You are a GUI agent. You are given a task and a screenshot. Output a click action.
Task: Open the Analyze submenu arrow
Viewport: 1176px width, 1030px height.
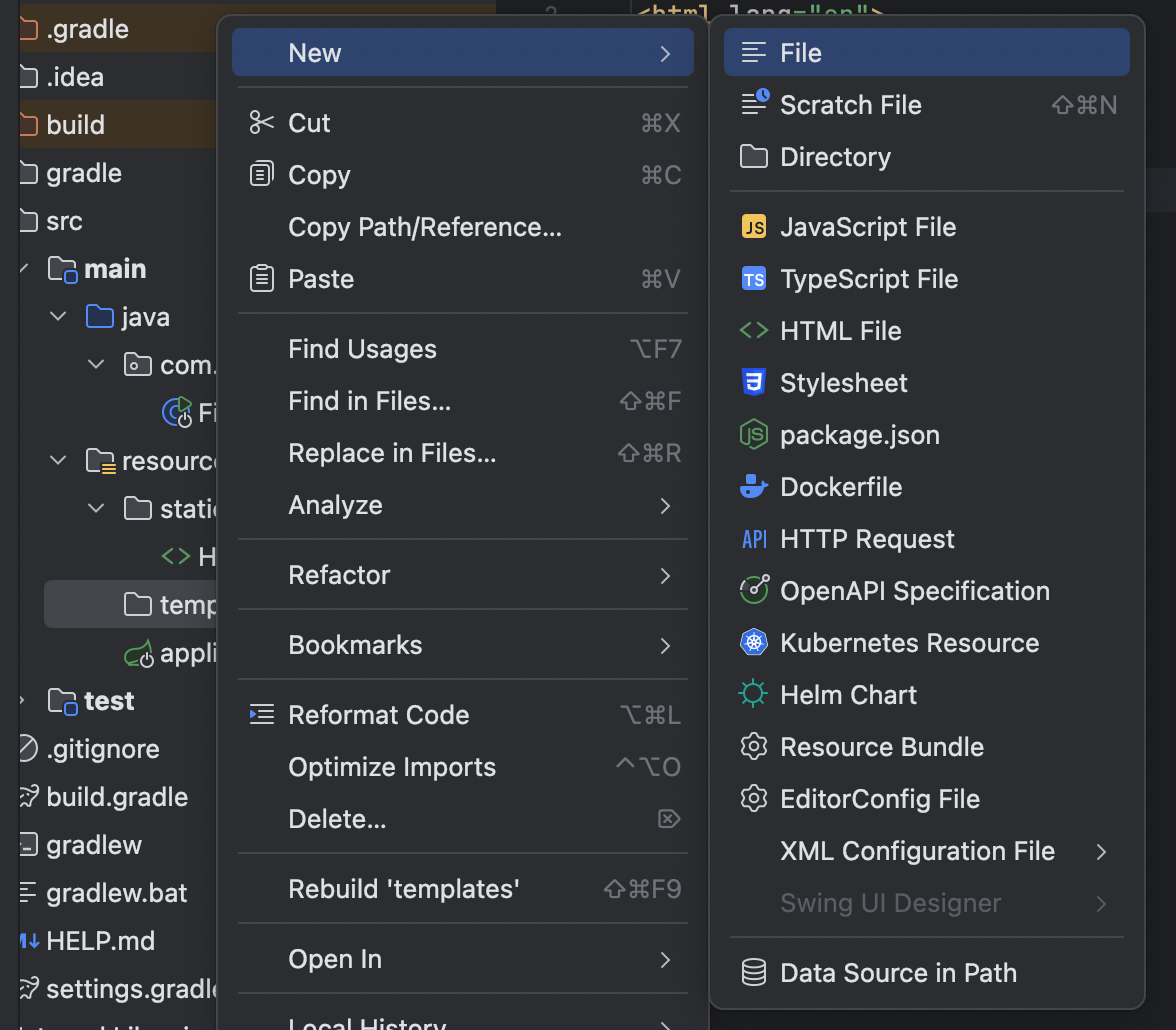pyautogui.click(x=664, y=506)
